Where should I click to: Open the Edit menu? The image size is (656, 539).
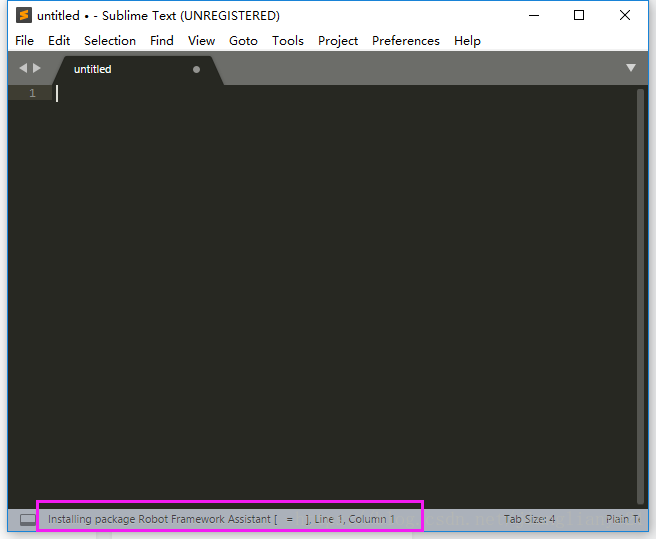pos(59,41)
